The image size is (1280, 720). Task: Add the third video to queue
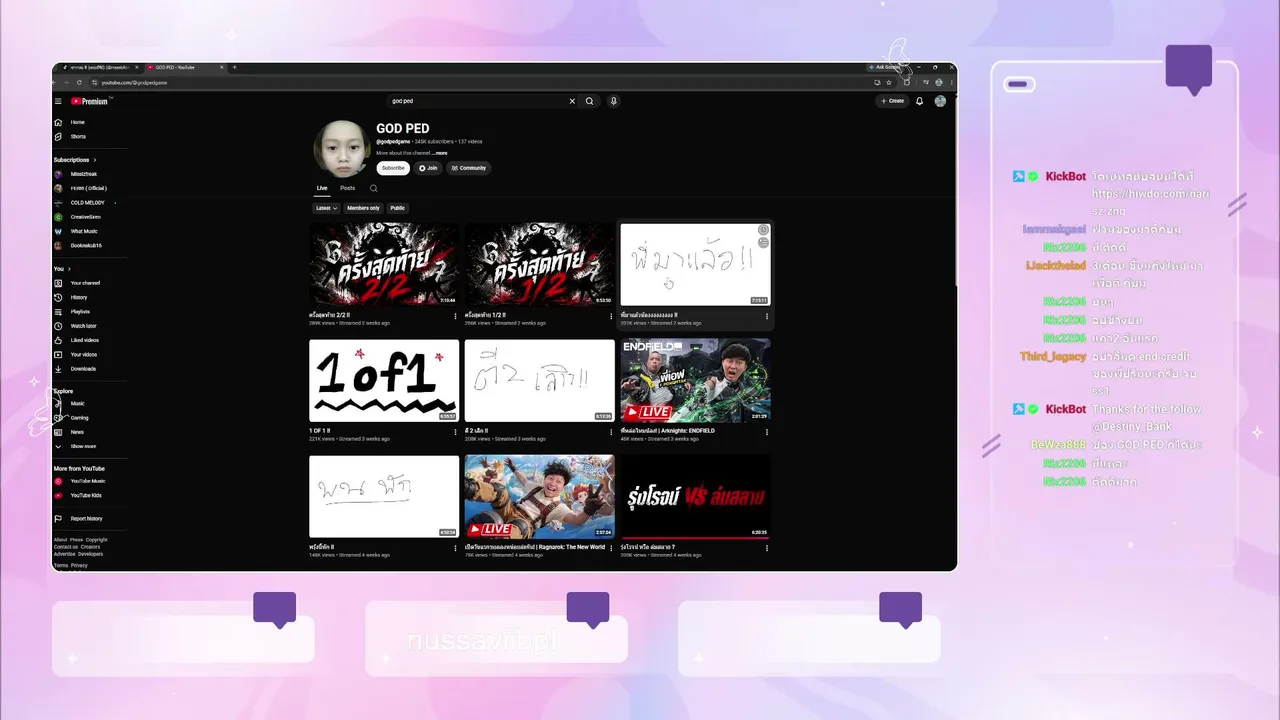[x=763, y=242]
